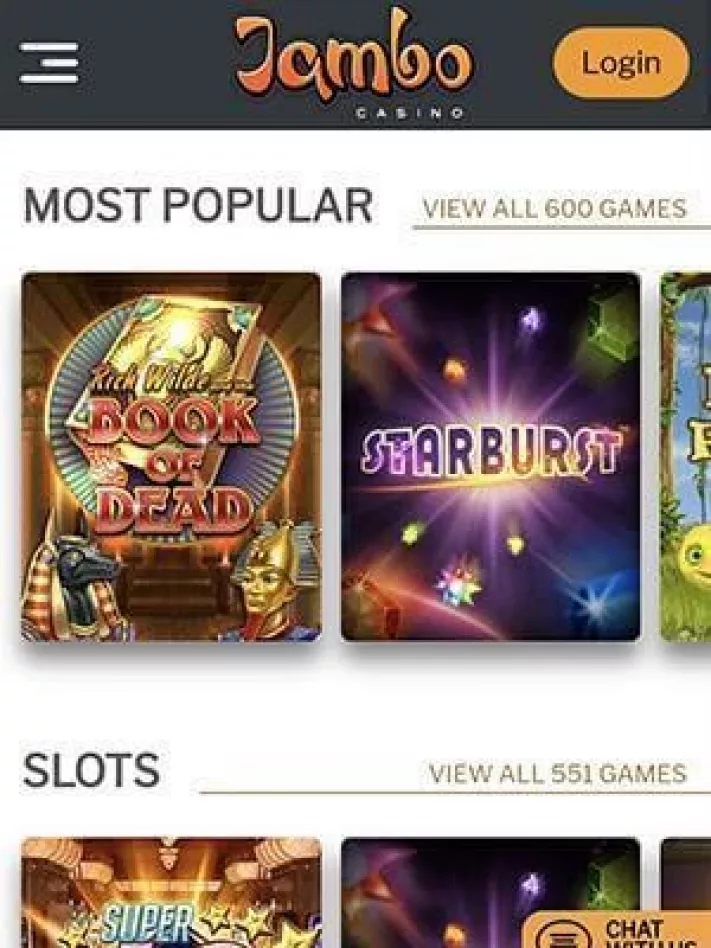711x948 pixels.
Task: Click the Casino text beneath Jambo logo
Action: 411,113
